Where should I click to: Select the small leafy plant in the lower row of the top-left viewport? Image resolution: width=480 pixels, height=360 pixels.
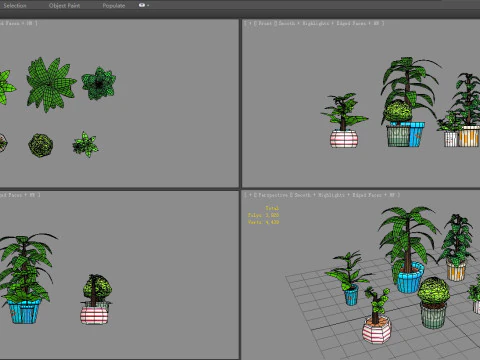tap(85, 144)
